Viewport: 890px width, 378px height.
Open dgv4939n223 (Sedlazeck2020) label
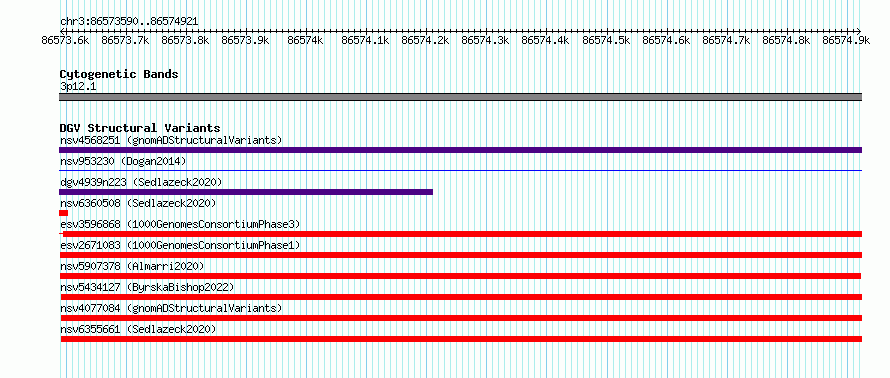[141, 182]
